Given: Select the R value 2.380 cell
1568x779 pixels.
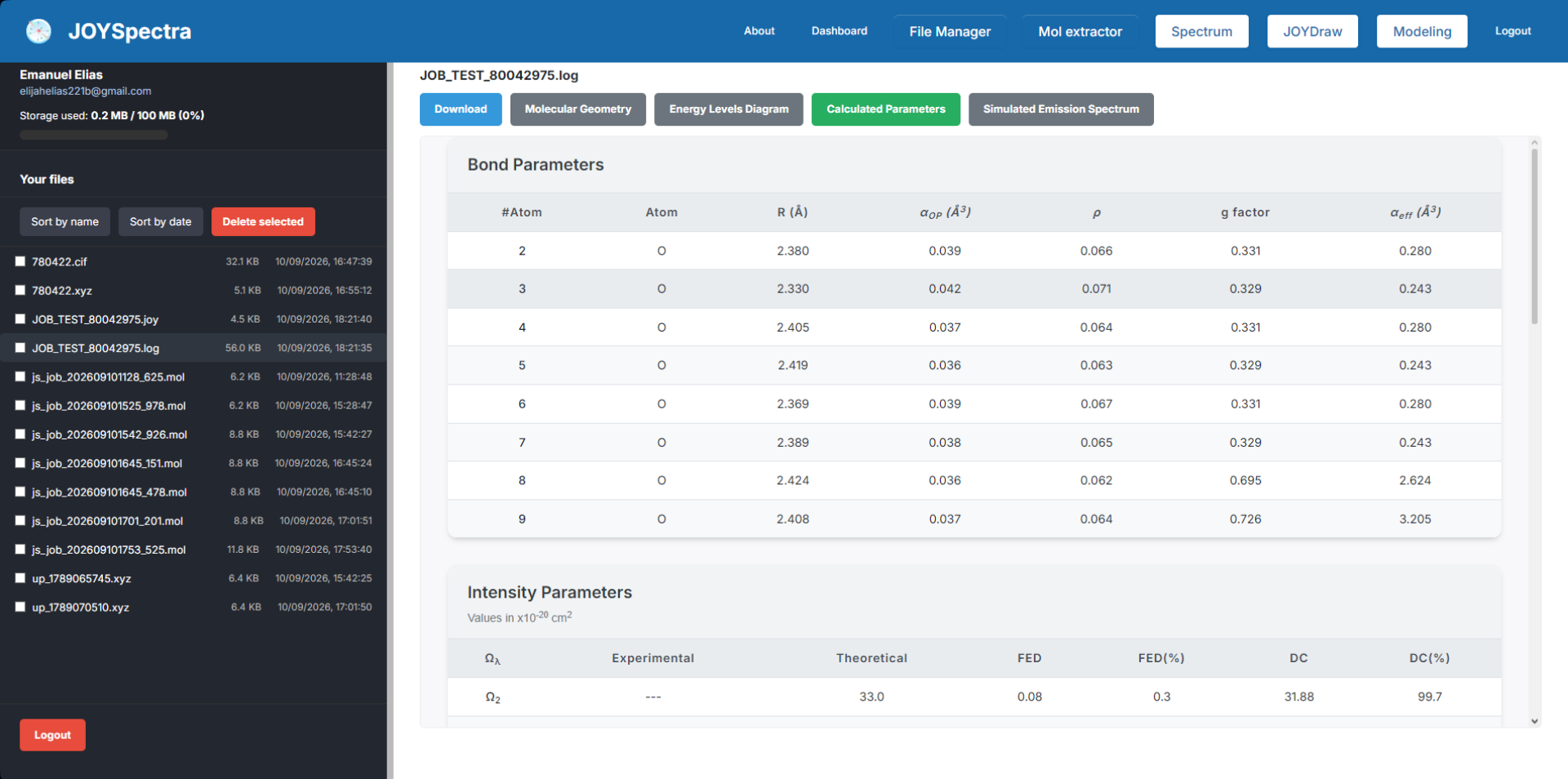Looking at the screenshot, I should coord(793,251).
